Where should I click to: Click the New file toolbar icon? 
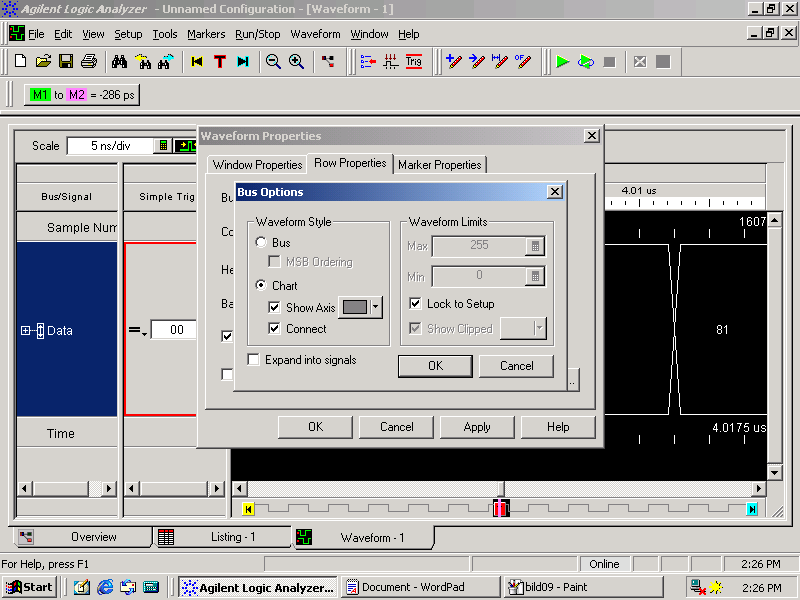click(x=20, y=62)
